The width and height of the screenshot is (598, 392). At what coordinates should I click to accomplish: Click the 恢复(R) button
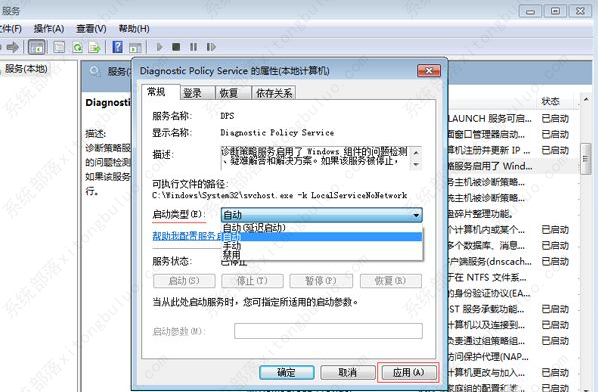pos(390,281)
